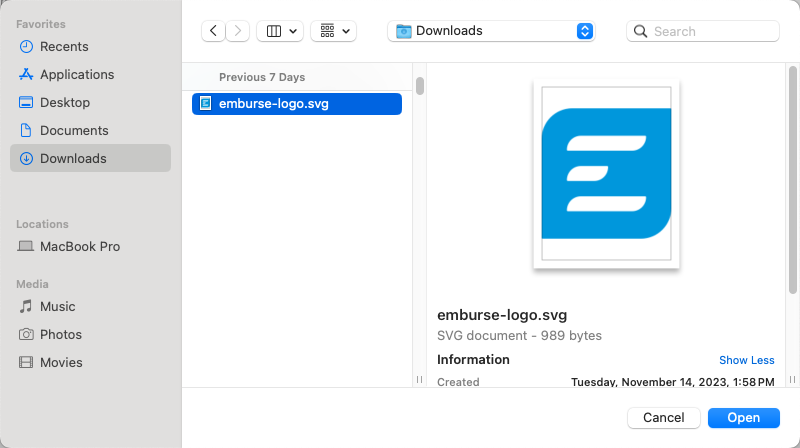Go forward to next folder
800x448 pixels.
coord(238,31)
